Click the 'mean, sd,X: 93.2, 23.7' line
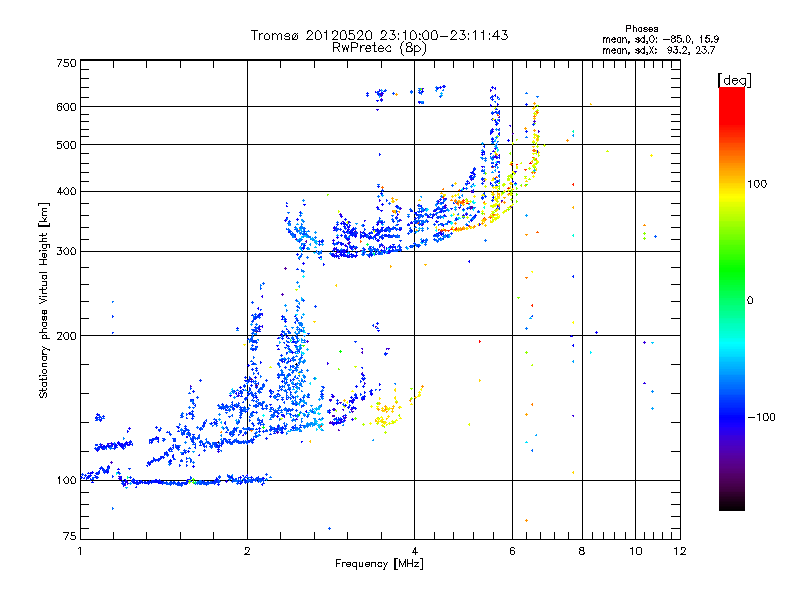This screenshot has width=800, height=600. (x=659, y=50)
